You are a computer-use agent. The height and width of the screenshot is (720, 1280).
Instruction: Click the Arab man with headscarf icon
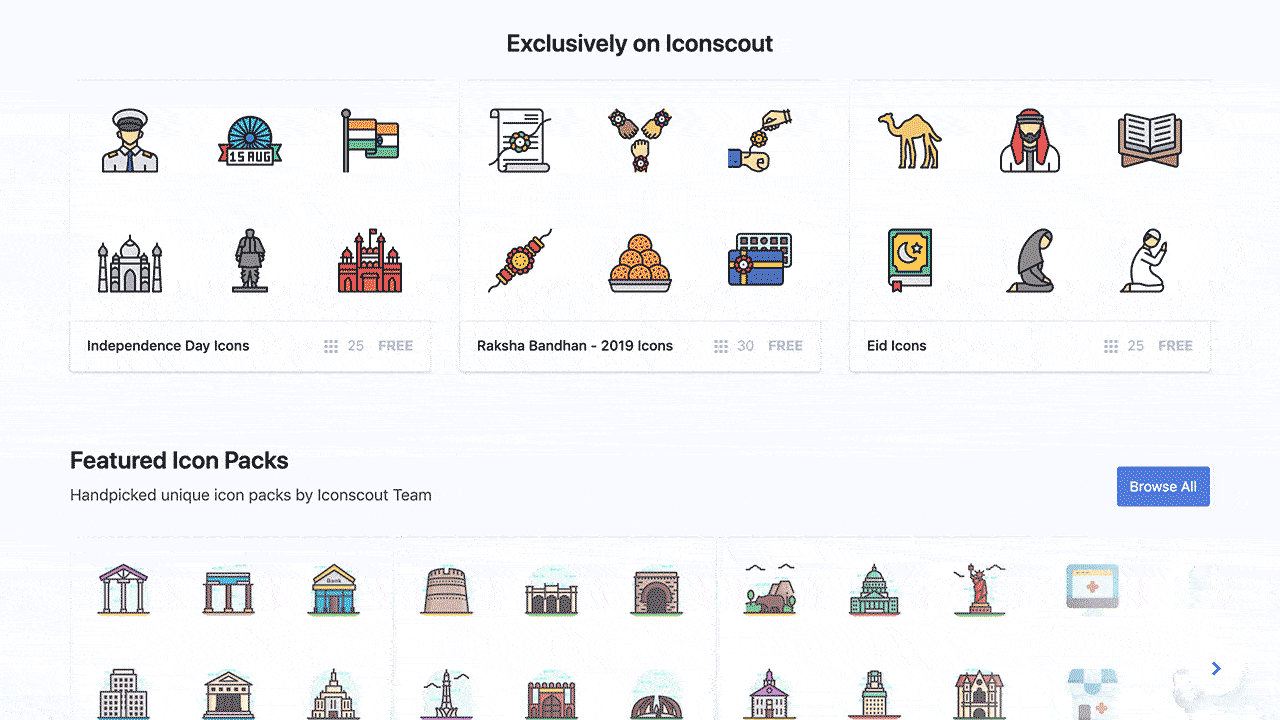[x=1030, y=141]
